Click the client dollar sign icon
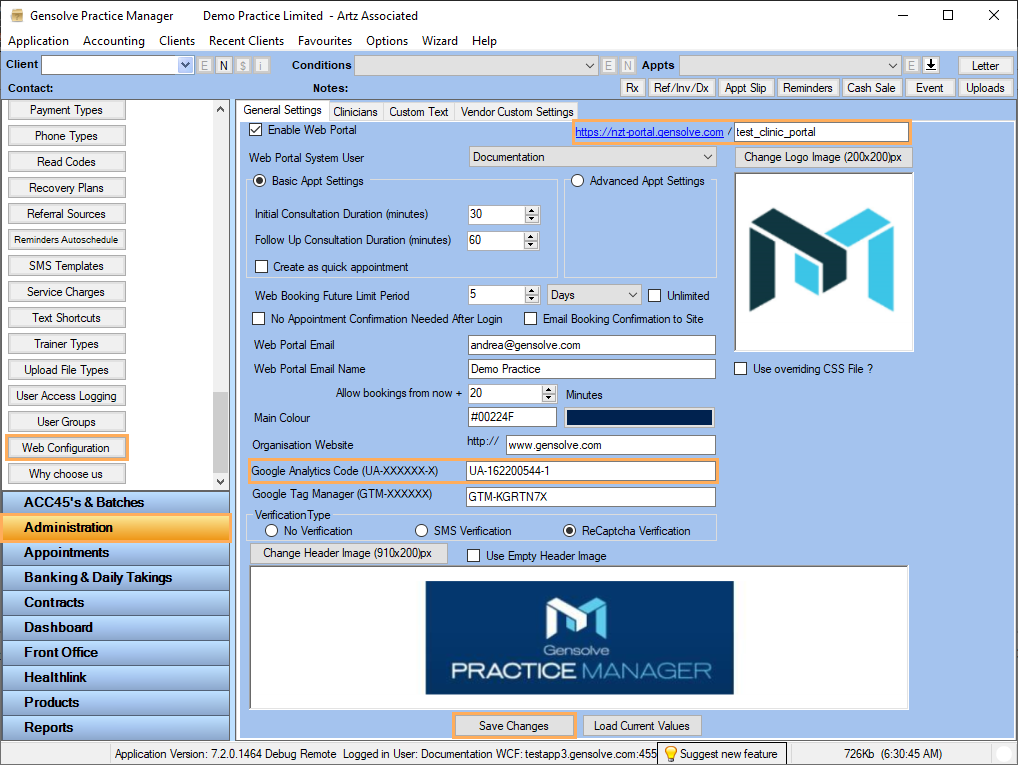This screenshot has height=765, width=1018. [x=243, y=65]
